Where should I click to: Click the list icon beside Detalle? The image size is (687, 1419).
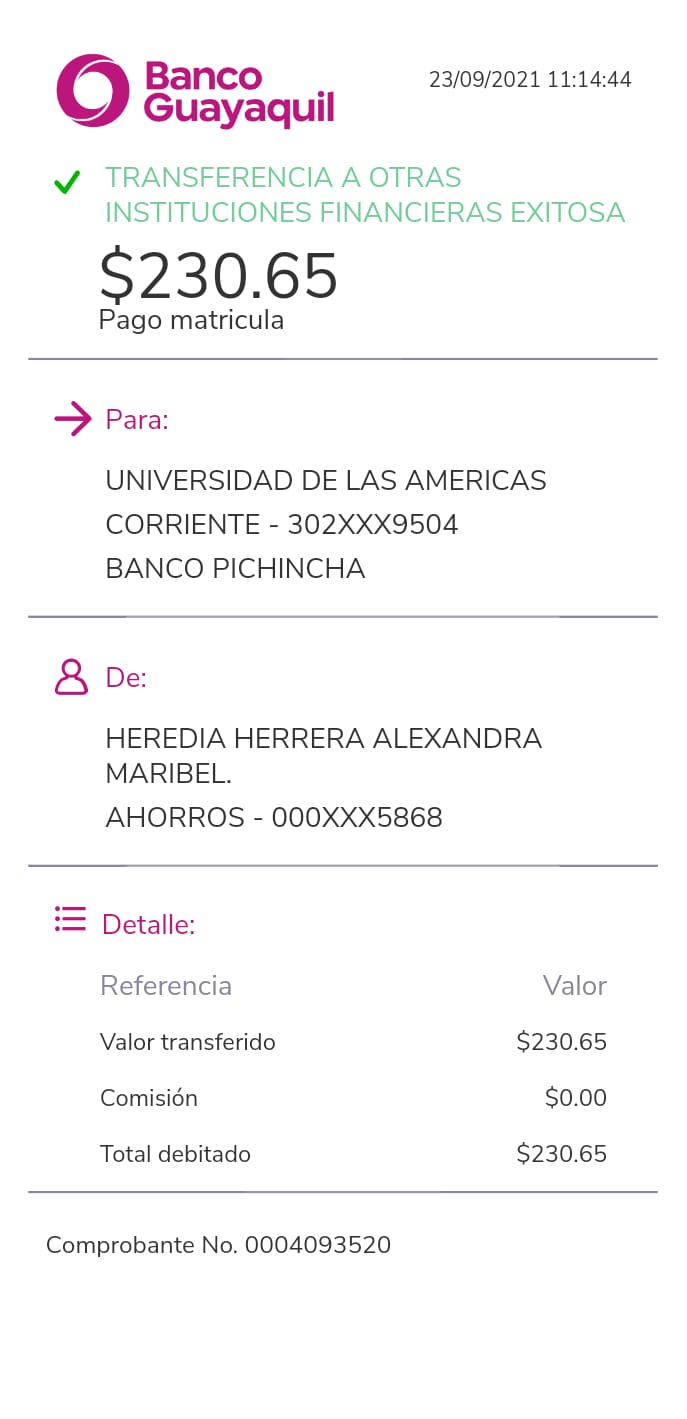tap(70, 919)
